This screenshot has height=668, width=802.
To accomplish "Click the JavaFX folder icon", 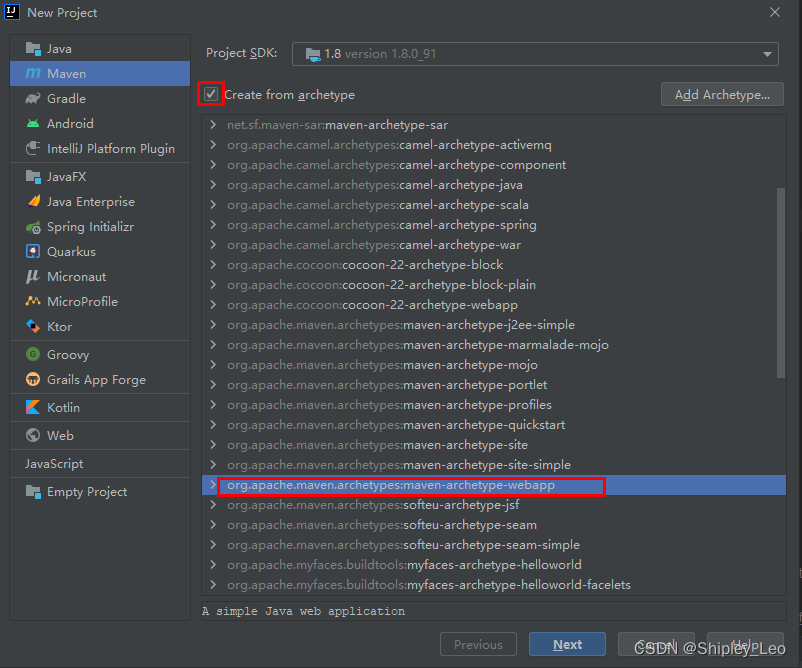I will coord(33,177).
